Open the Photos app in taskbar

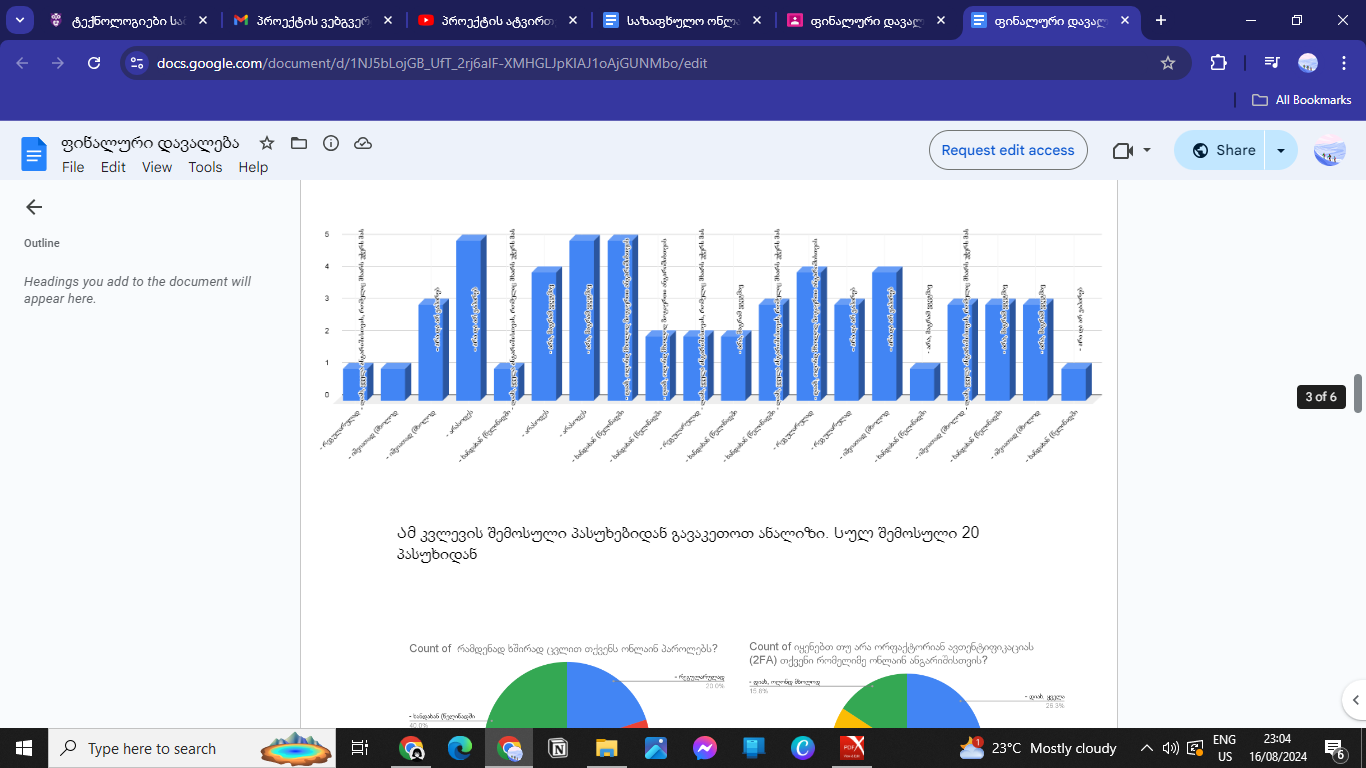pyautogui.click(x=656, y=748)
